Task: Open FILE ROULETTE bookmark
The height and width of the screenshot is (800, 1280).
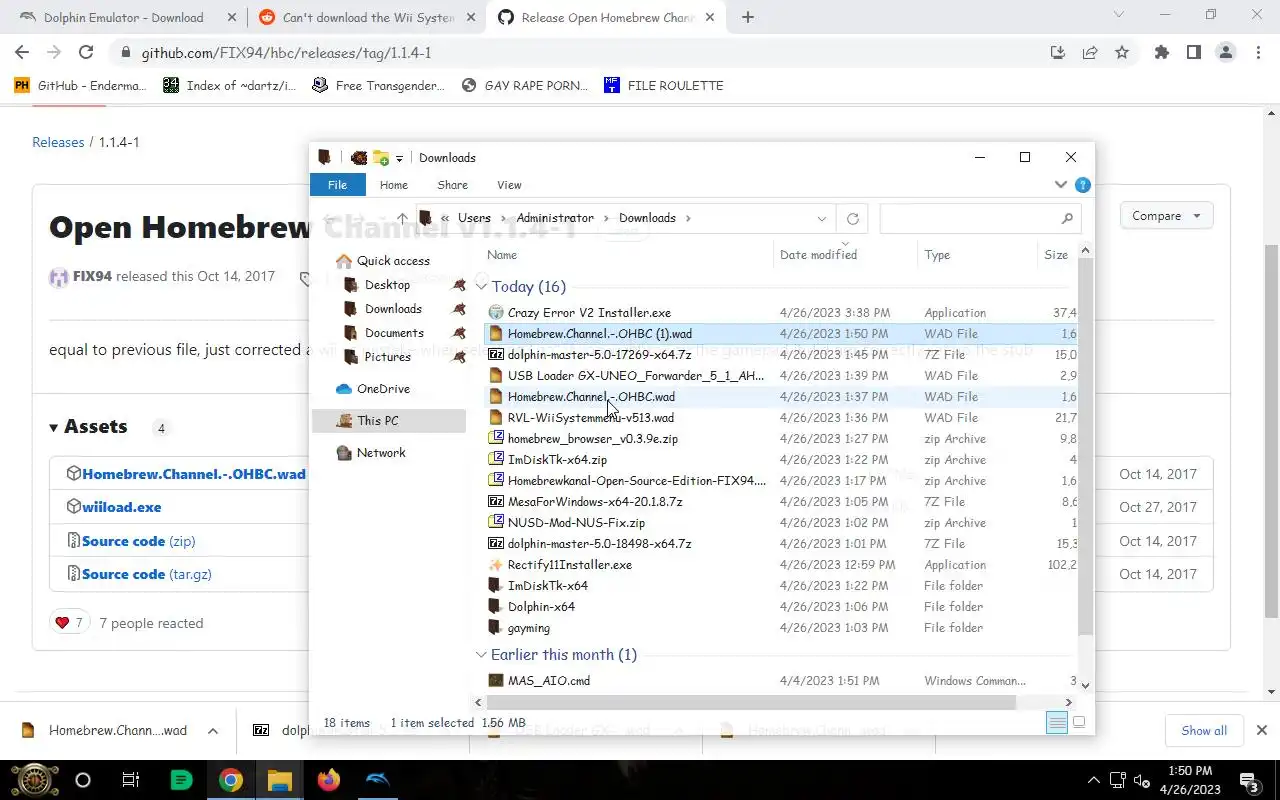Action: [664, 86]
